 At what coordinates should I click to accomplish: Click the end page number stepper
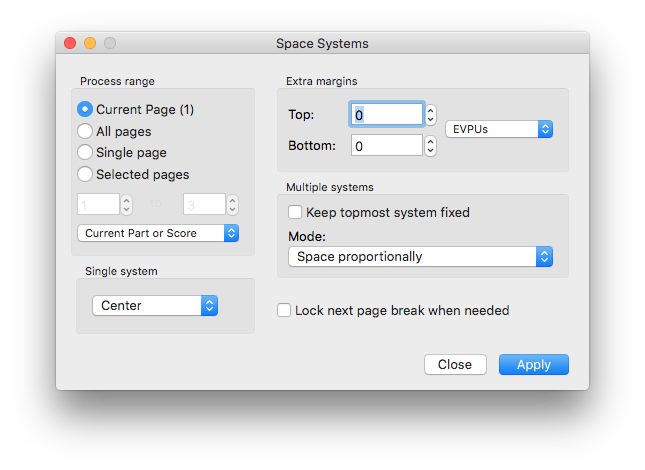pyautogui.click(x=232, y=204)
